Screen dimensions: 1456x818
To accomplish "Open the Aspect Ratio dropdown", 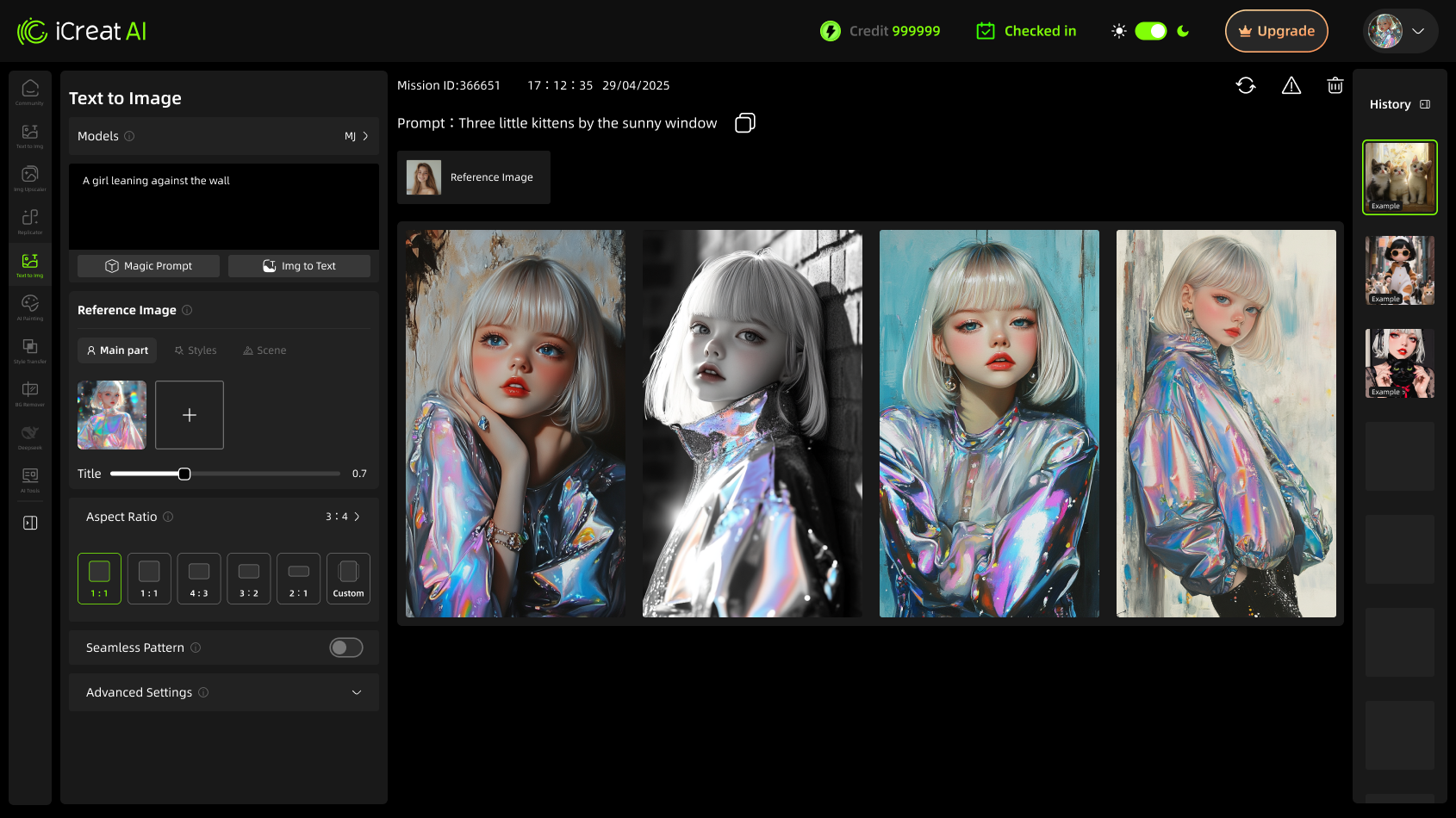I will coord(342,517).
